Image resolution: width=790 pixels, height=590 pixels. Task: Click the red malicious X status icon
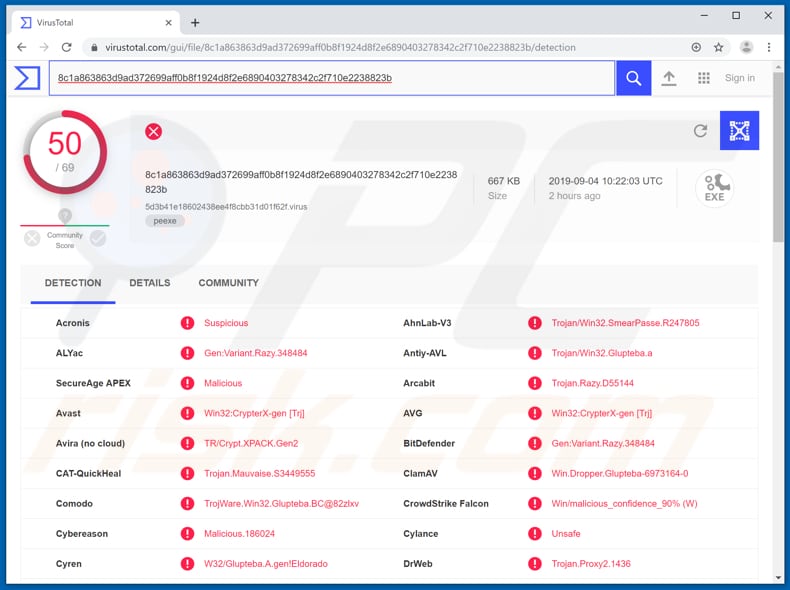(x=154, y=132)
